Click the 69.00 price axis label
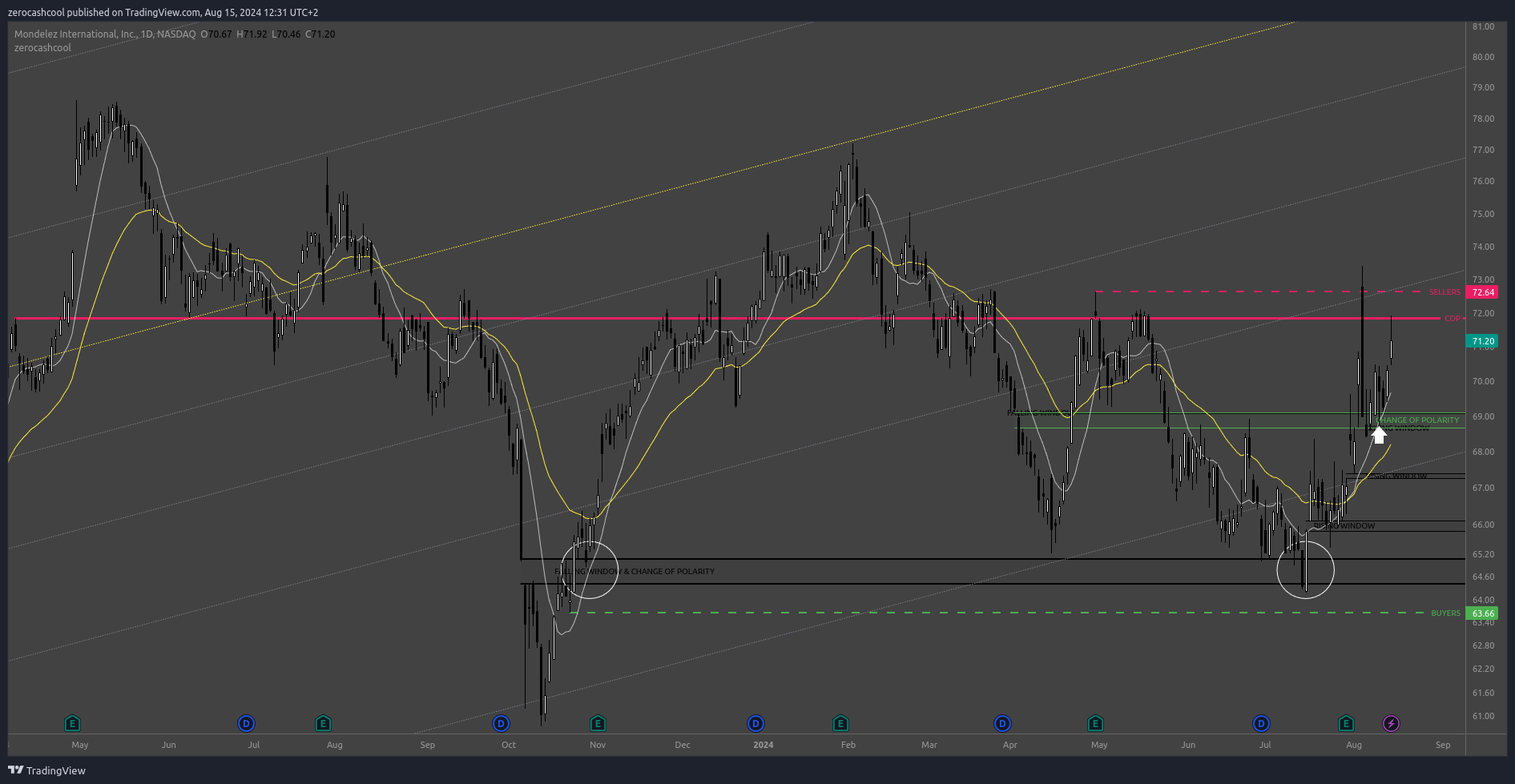 click(1483, 416)
